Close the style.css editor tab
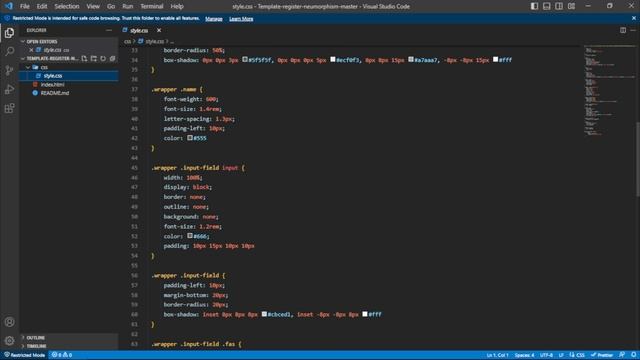Image resolution: width=640 pixels, height=360 pixels. pyautogui.click(x=159, y=30)
